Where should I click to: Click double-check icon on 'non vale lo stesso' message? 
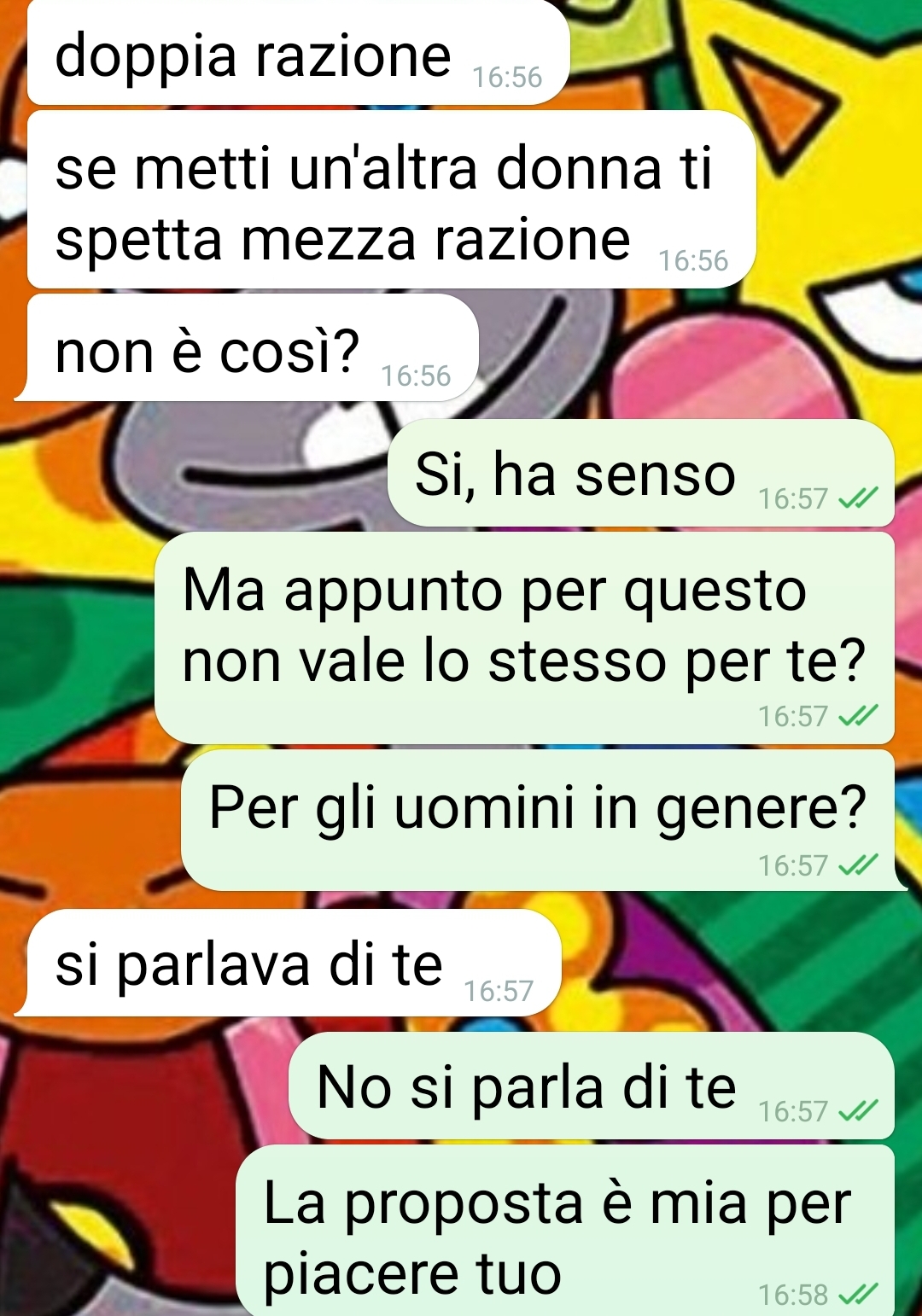click(x=858, y=716)
